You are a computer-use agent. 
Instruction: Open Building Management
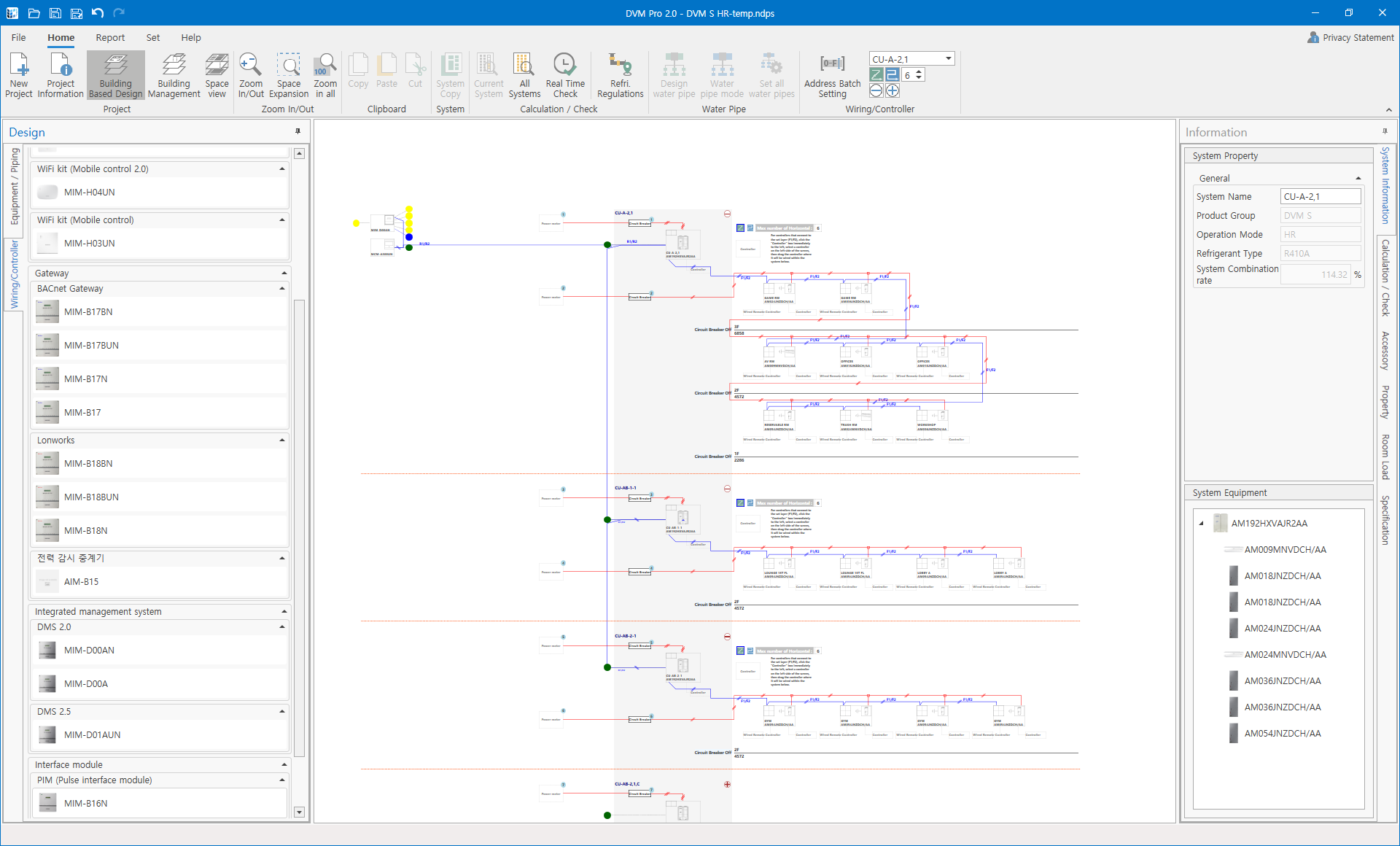174,75
